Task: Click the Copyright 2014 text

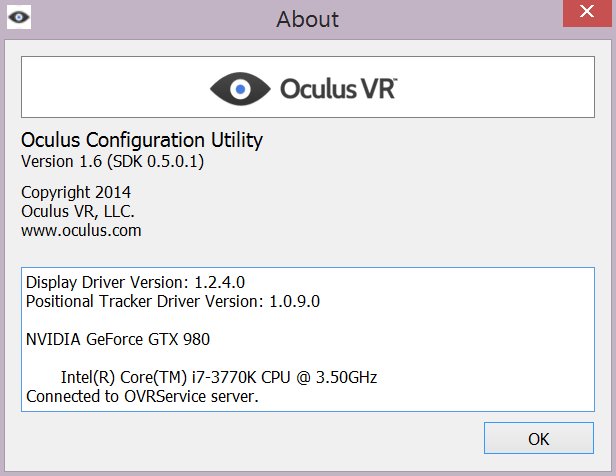Action: (x=76, y=192)
